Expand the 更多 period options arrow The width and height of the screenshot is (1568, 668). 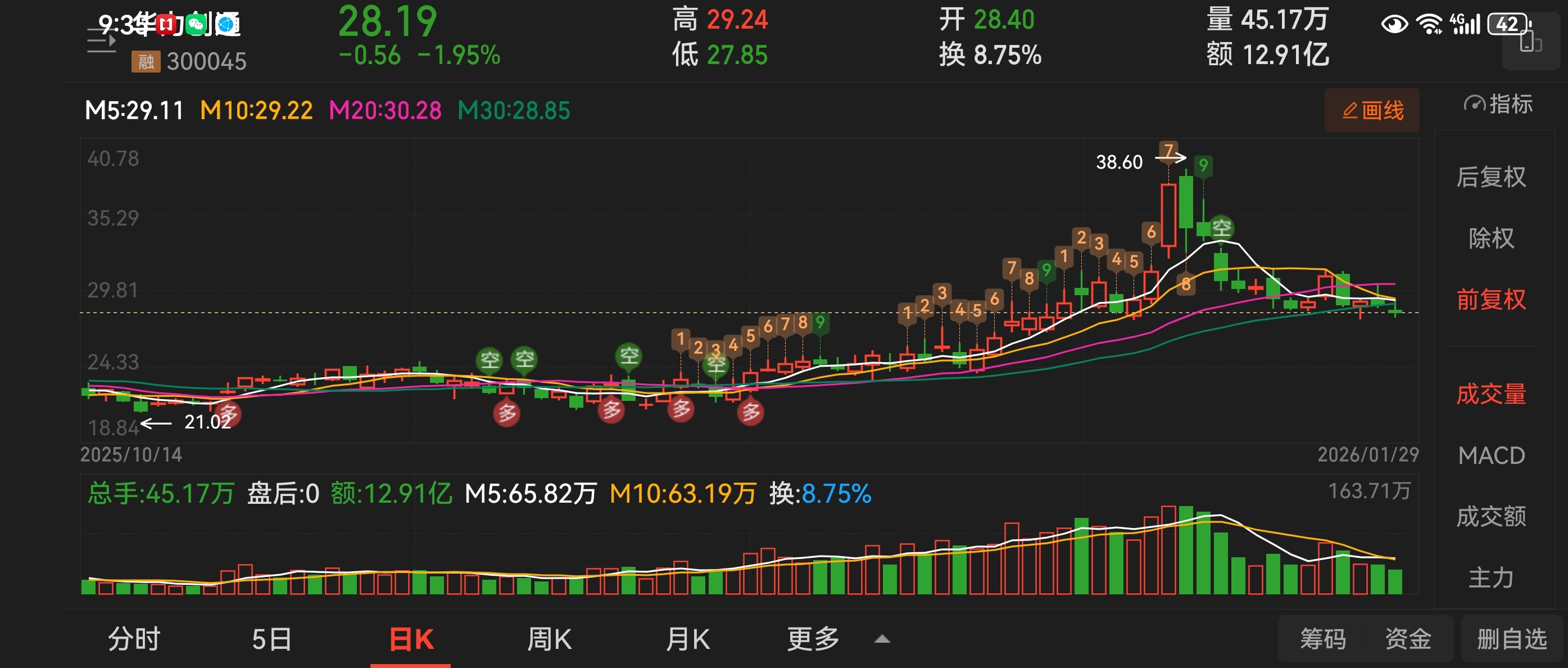pyautogui.click(x=882, y=639)
